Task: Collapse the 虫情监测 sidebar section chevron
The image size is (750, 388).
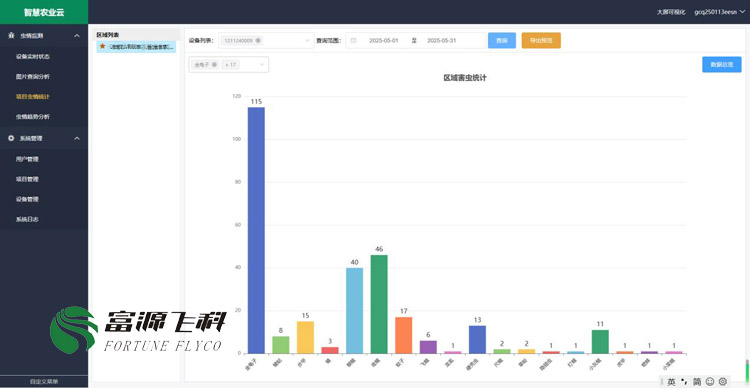Action: tap(77, 36)
